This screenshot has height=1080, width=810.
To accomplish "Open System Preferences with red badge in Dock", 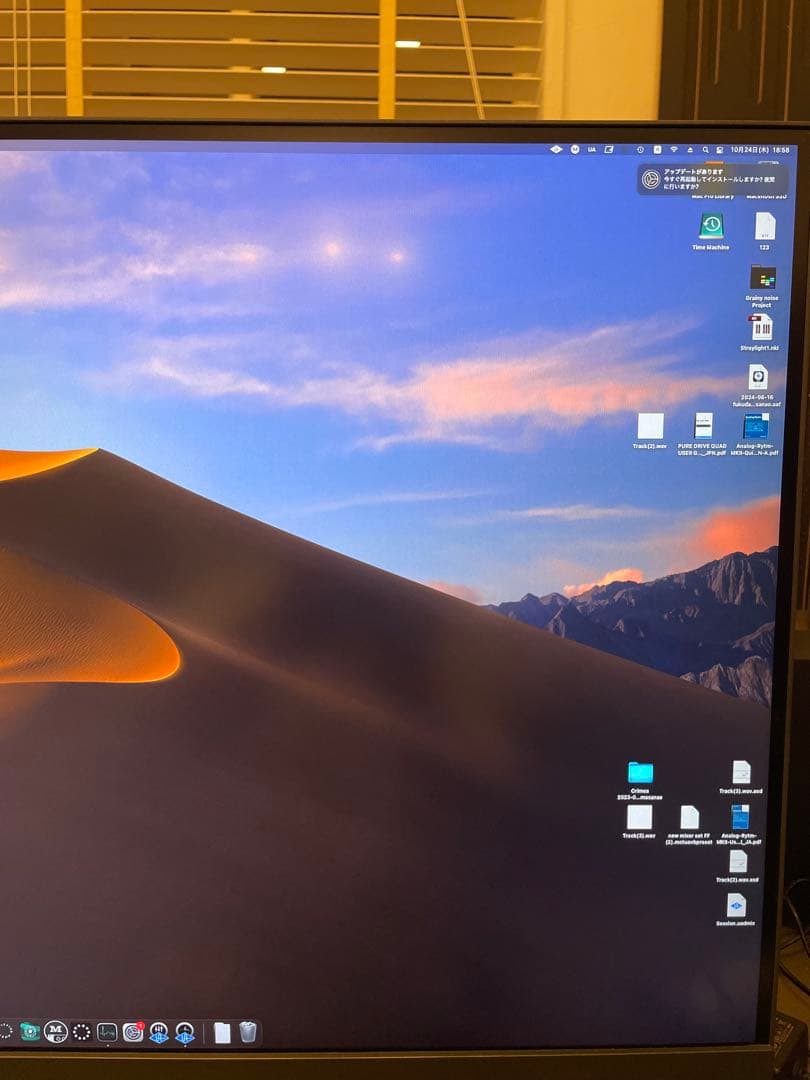I will point(133,1032).
